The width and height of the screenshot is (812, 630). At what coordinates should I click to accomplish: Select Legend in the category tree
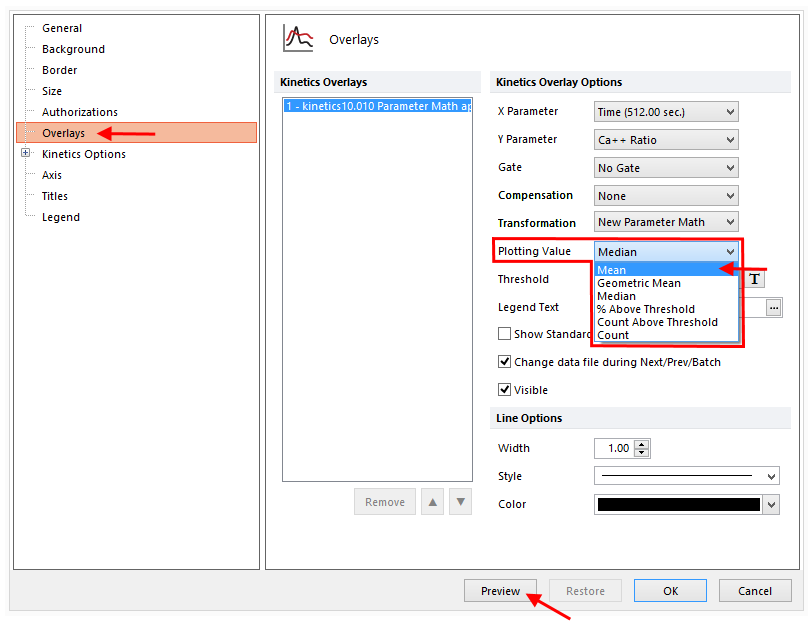[x=60, y=217]
